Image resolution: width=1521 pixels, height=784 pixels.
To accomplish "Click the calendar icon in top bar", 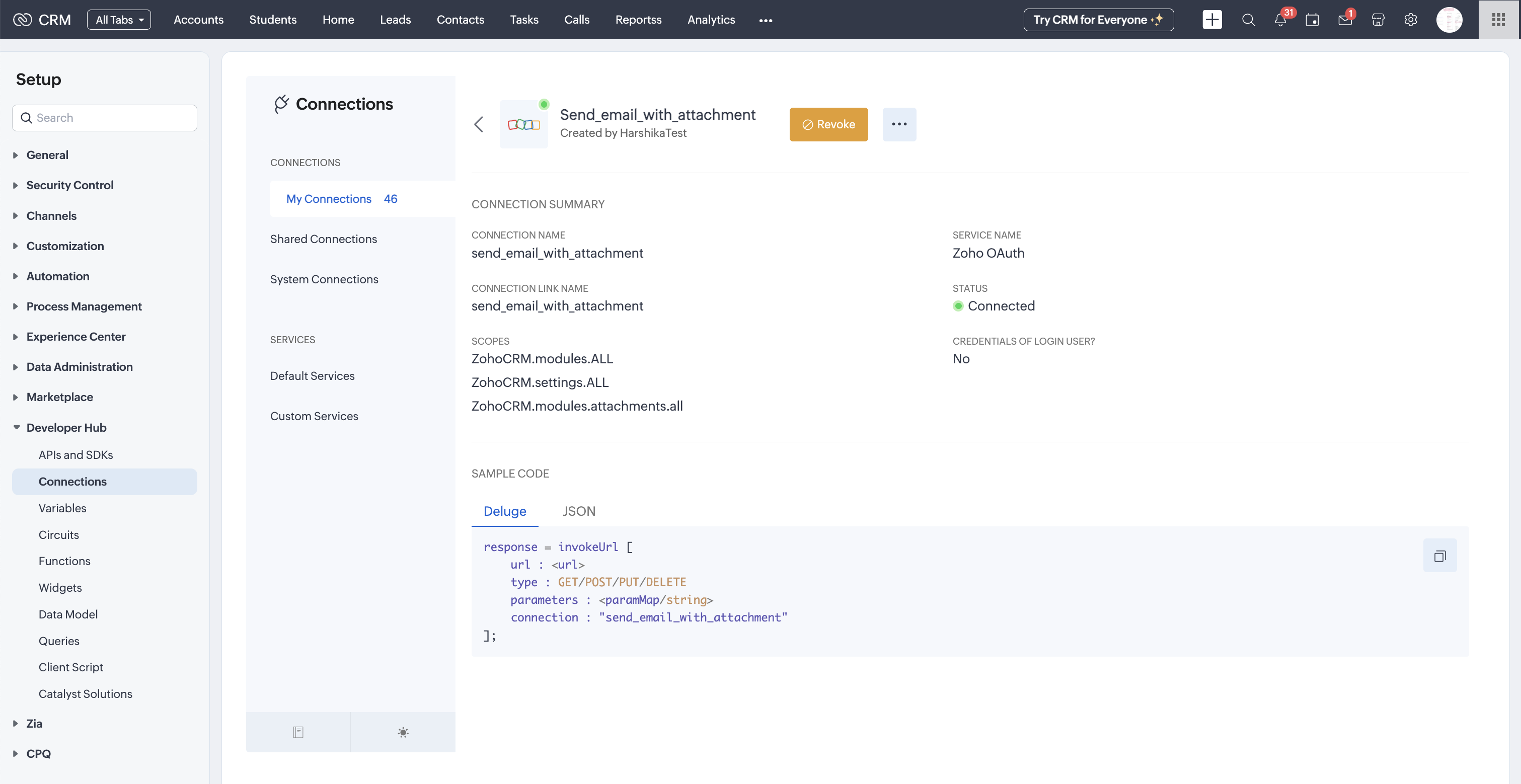I will point(1312,20).
